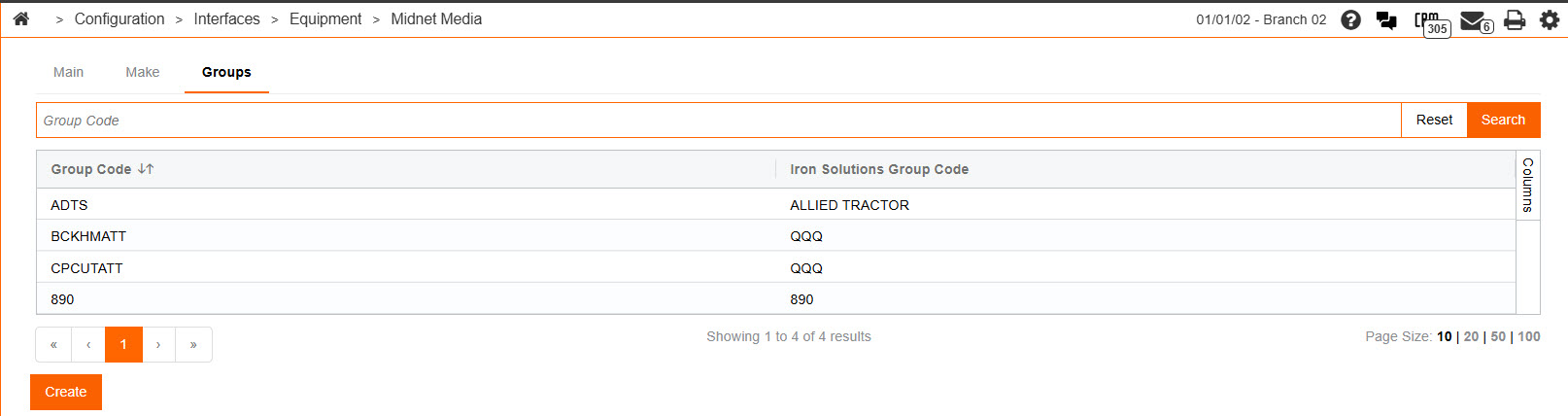Image resolution: width=1568 pixels, height=416 pixels.
Task: Open the CRM 305 notifications icon
Action: [1430, 21]
